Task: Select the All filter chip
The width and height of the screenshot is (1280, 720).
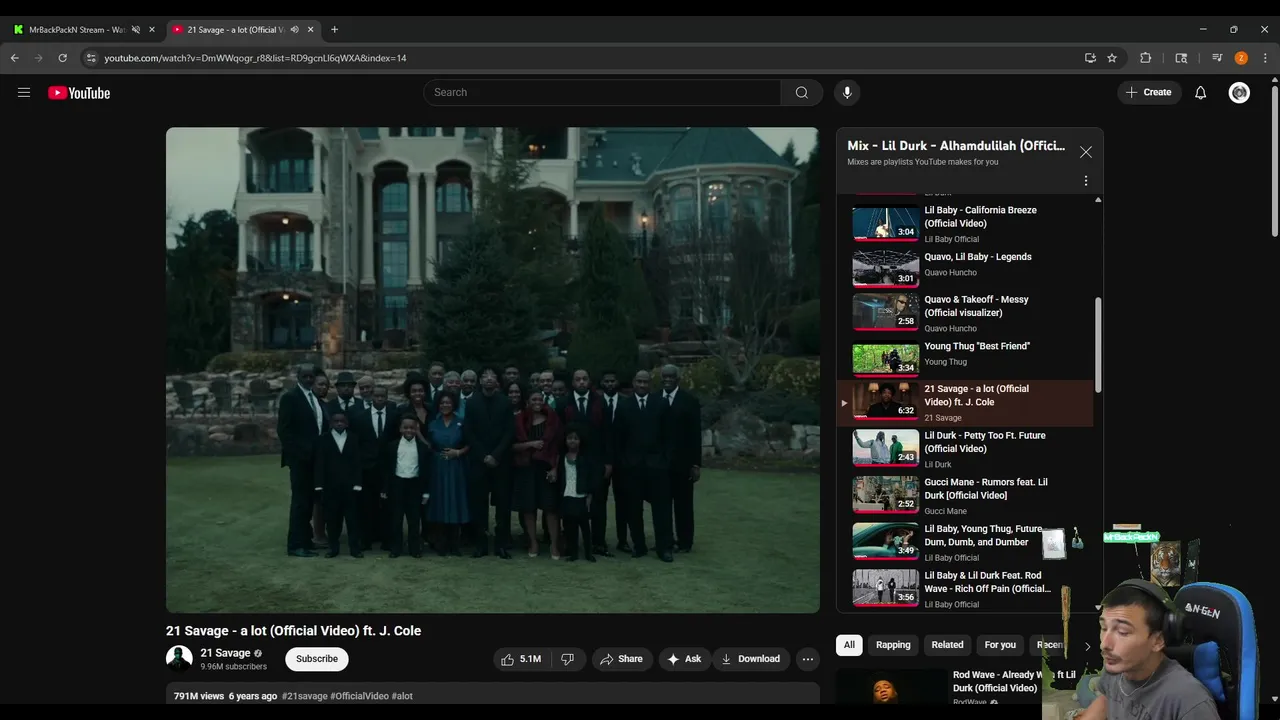Action: 849,645
